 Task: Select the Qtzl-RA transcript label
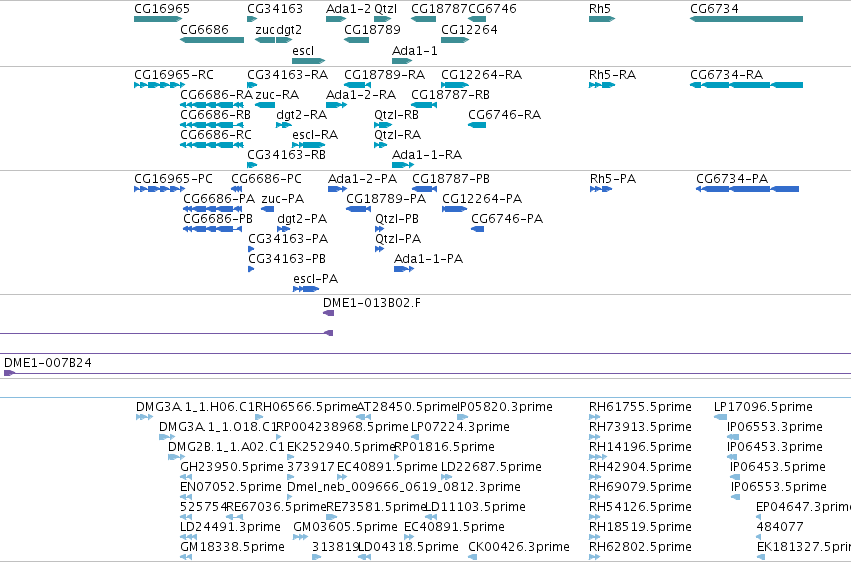pyautogui.click(x=397, y=135)
